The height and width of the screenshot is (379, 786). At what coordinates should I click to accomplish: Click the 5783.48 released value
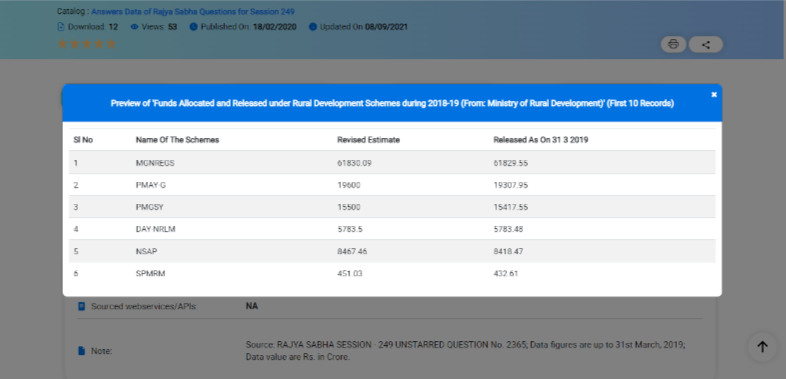point(508,229)
